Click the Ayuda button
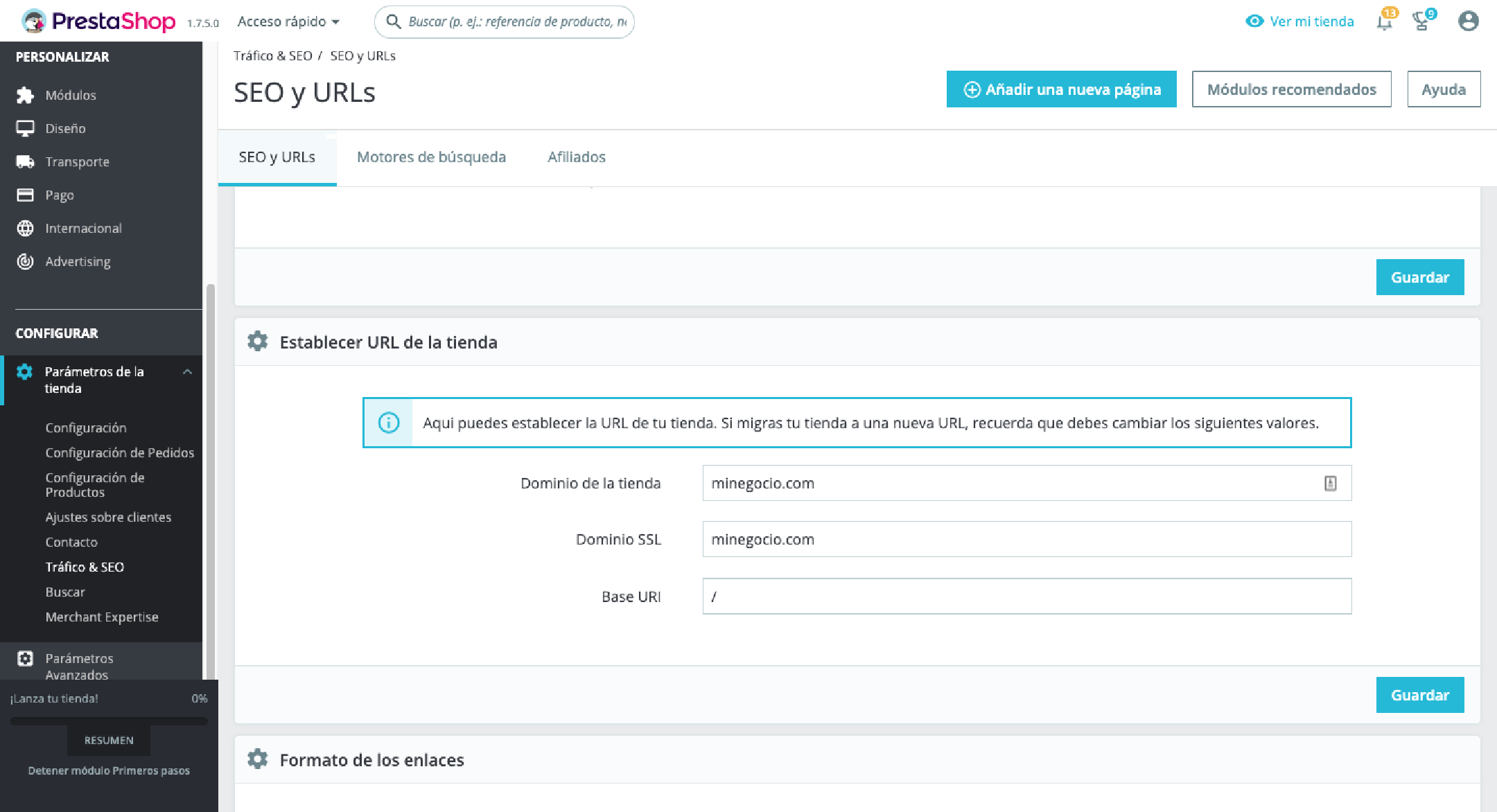This screenshot has height=812, width=1497. [x=1444, y=89]
